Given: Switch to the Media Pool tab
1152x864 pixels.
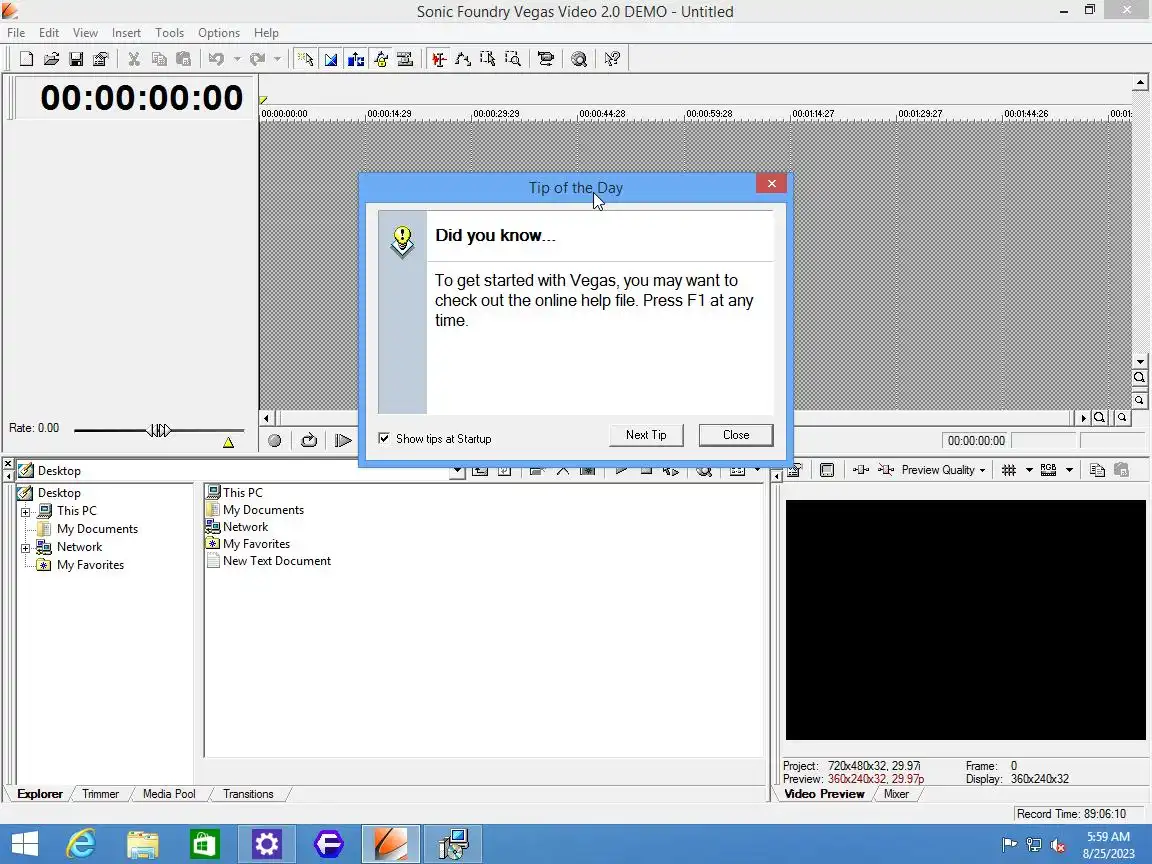Looking at the screenshot, I should 169,794.
